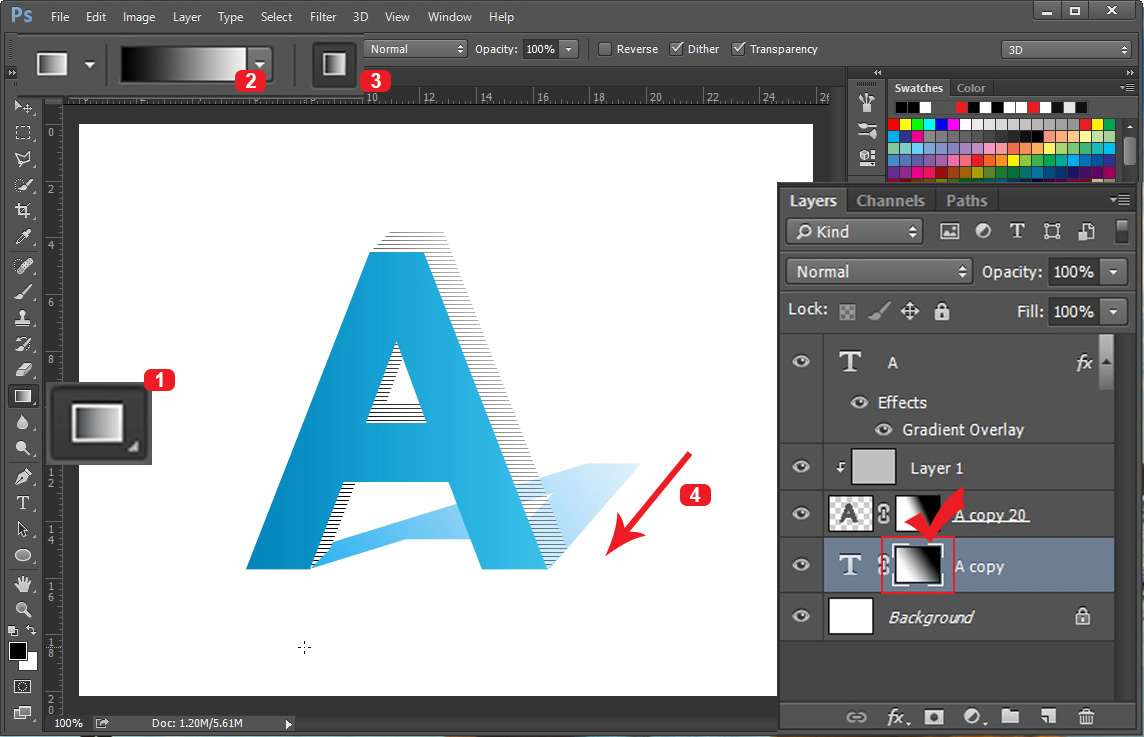Viewport: 1144px width, 737px height.
Task: Add a layer mask
Action: pos(934,717)
